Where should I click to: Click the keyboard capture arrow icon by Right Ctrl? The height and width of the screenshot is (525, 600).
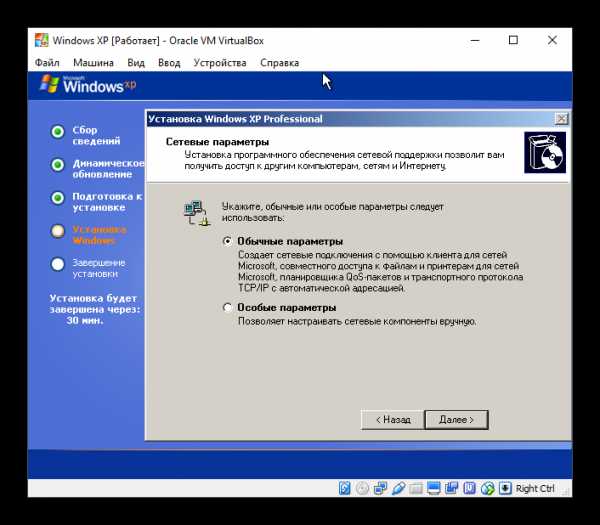click(x=504, y=488)
